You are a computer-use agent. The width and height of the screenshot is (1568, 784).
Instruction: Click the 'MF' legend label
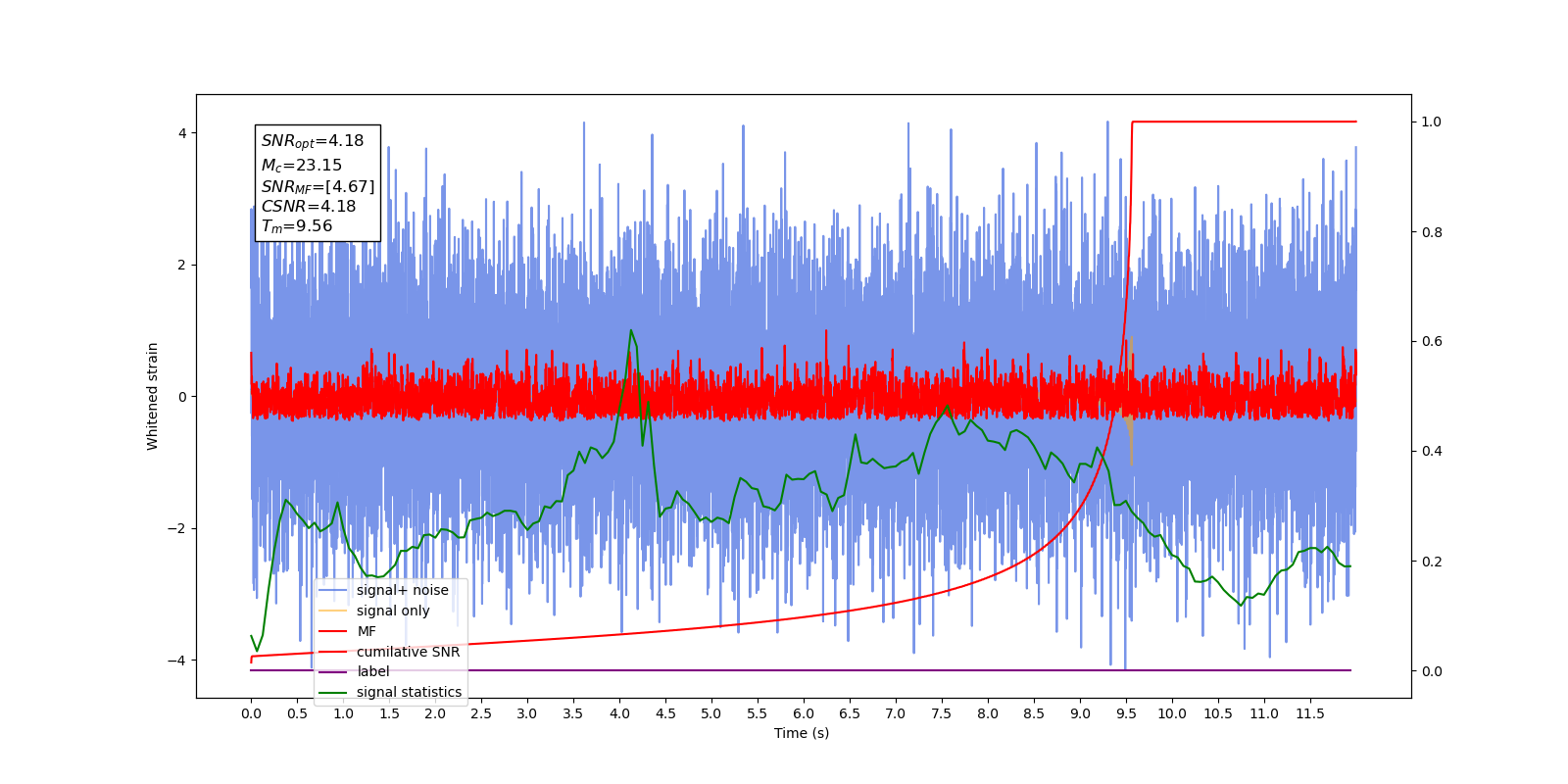click(367, 631)
